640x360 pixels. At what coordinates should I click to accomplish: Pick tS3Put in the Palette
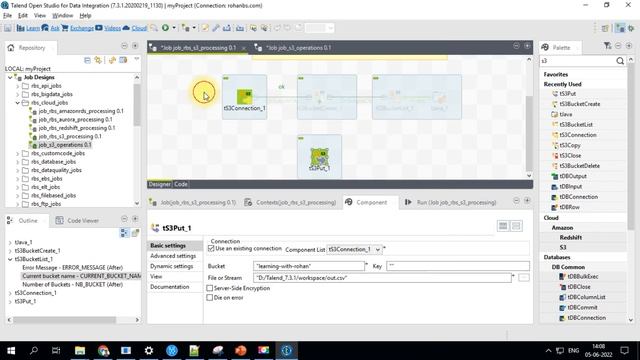(567, 93)
